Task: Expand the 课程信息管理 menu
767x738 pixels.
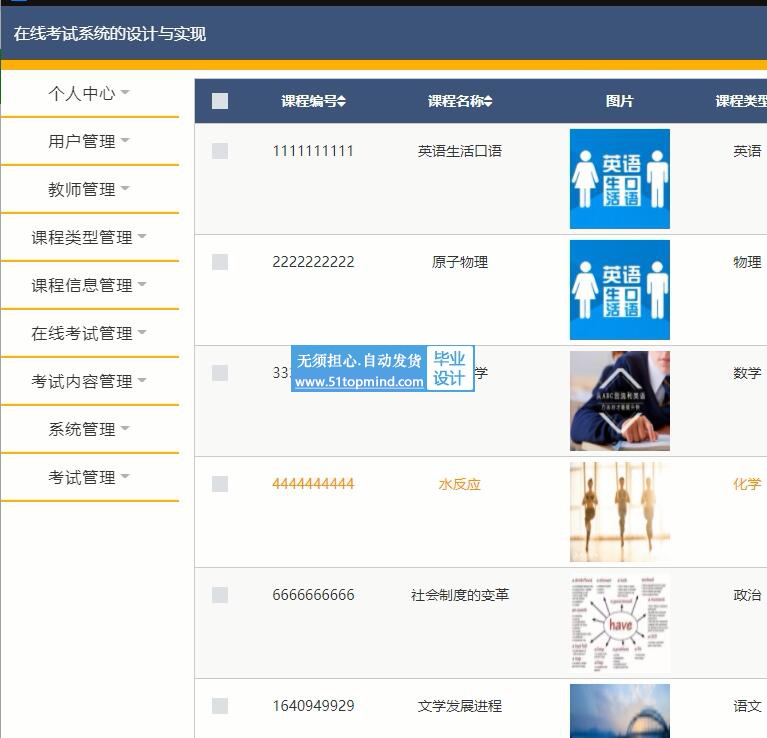Action: (x=89, y=285)
